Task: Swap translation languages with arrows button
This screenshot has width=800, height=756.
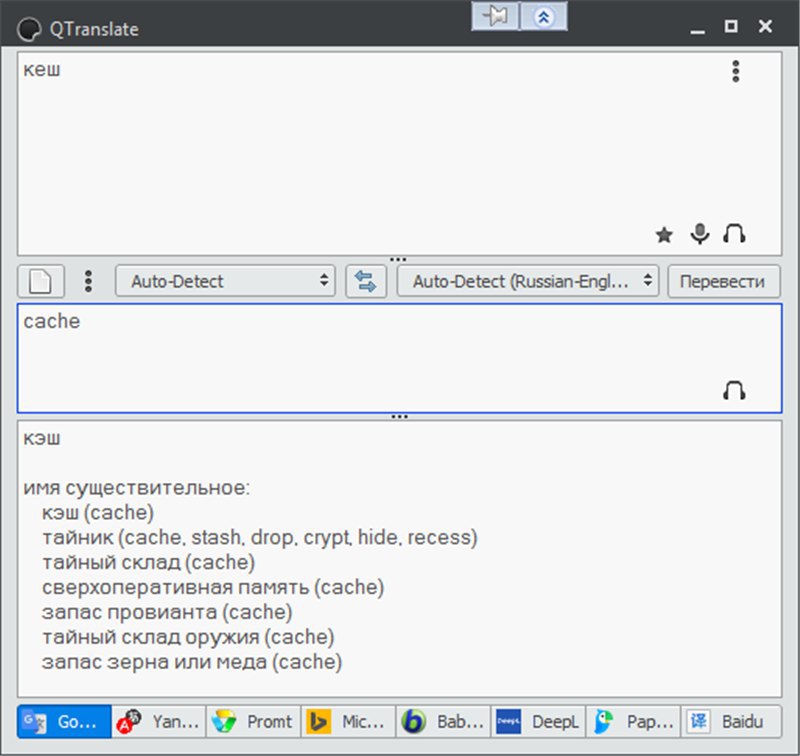Action: pos(366,281)
